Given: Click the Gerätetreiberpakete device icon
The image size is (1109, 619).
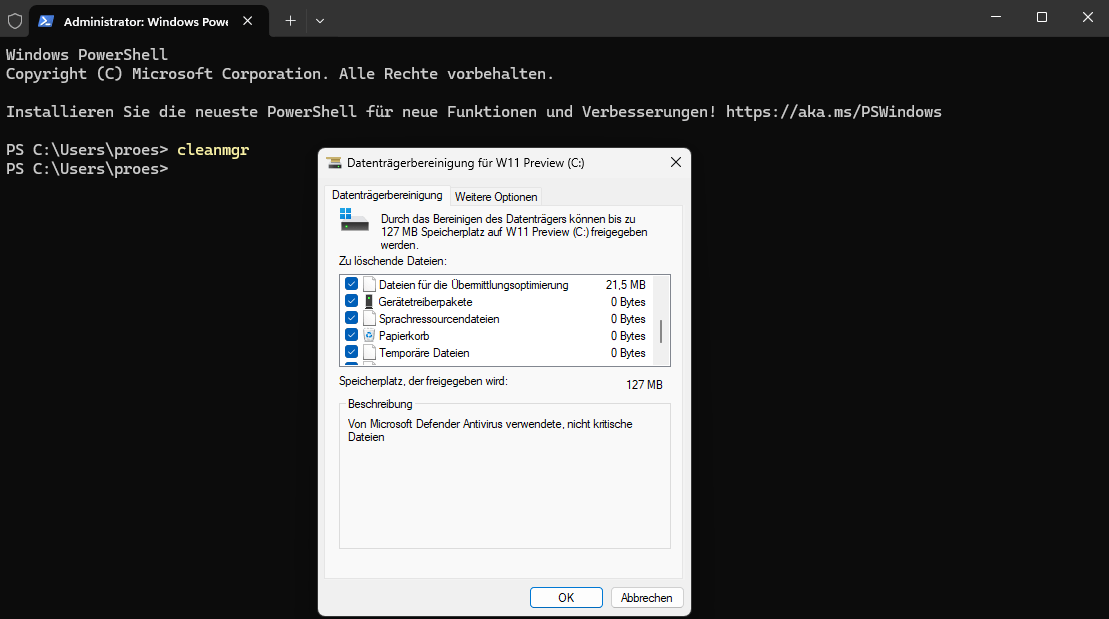Looking at the screenshot, I should [369, 301].
